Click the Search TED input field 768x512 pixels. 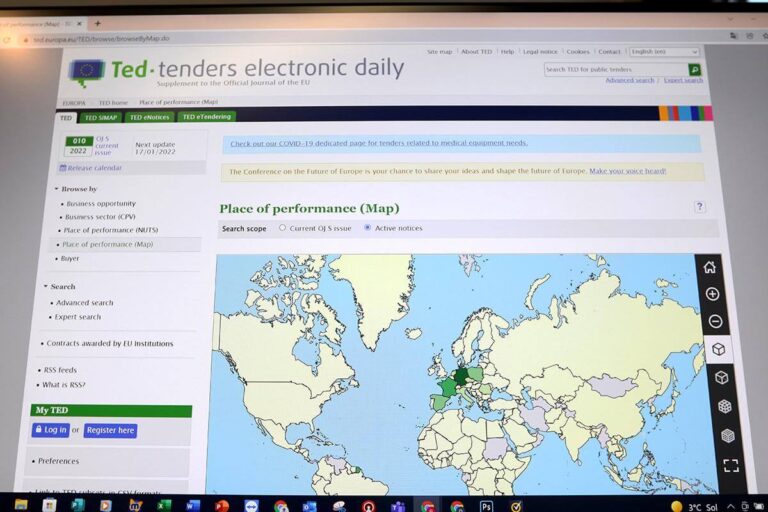(x=614, y=70)
